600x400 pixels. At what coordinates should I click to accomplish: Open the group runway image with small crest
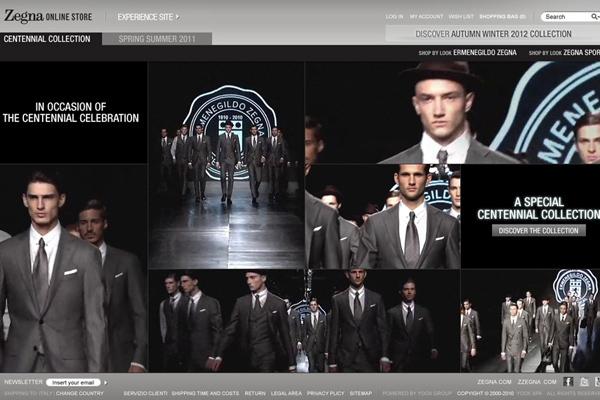tap(530, 321)
